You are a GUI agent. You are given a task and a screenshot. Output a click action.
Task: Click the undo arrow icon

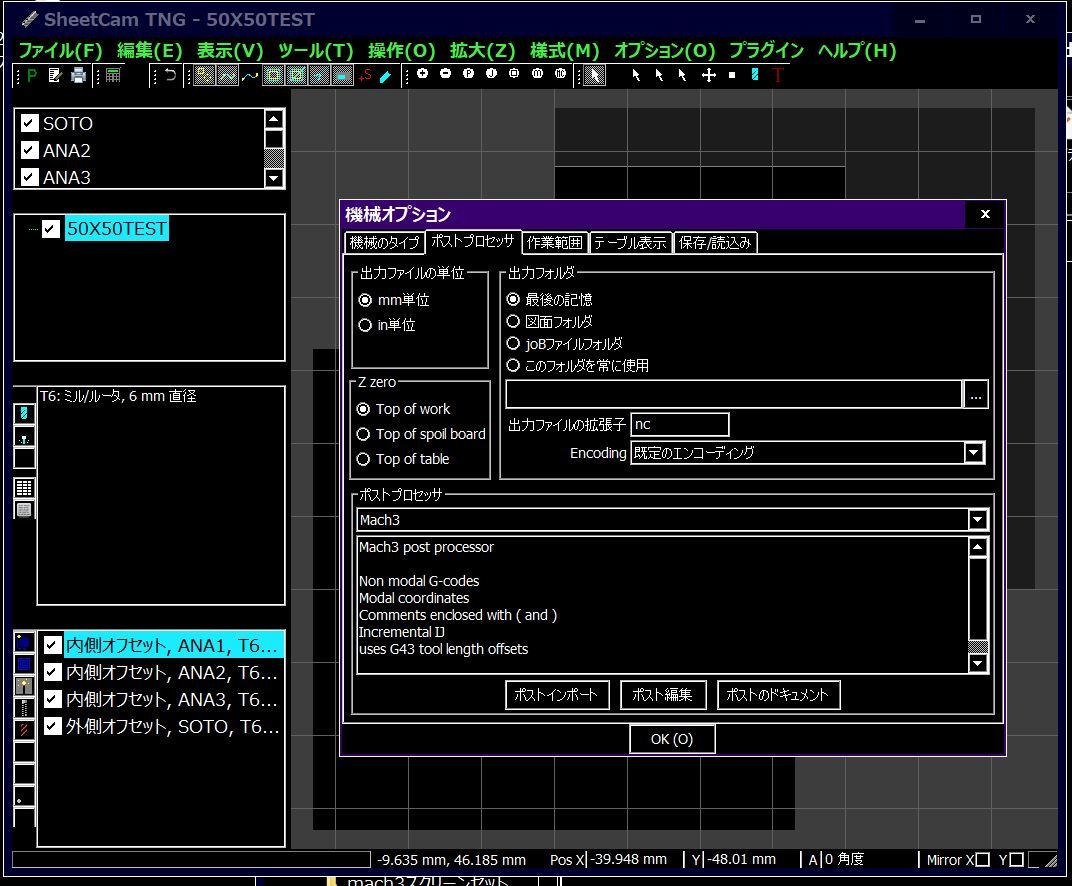point(170,75)
